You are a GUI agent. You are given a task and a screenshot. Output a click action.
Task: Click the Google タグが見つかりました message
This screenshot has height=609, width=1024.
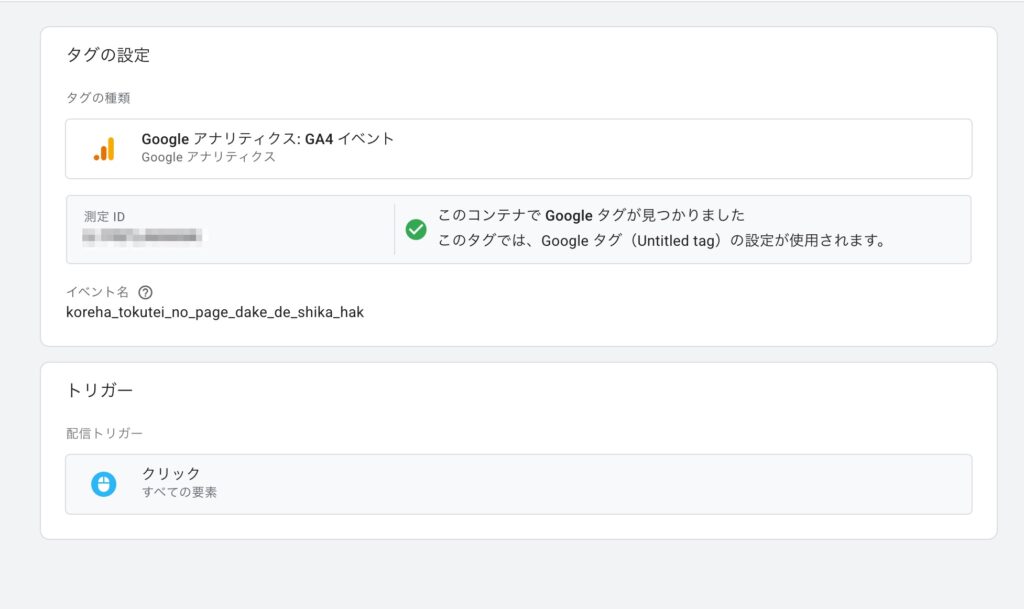click(x=591, y=215)
